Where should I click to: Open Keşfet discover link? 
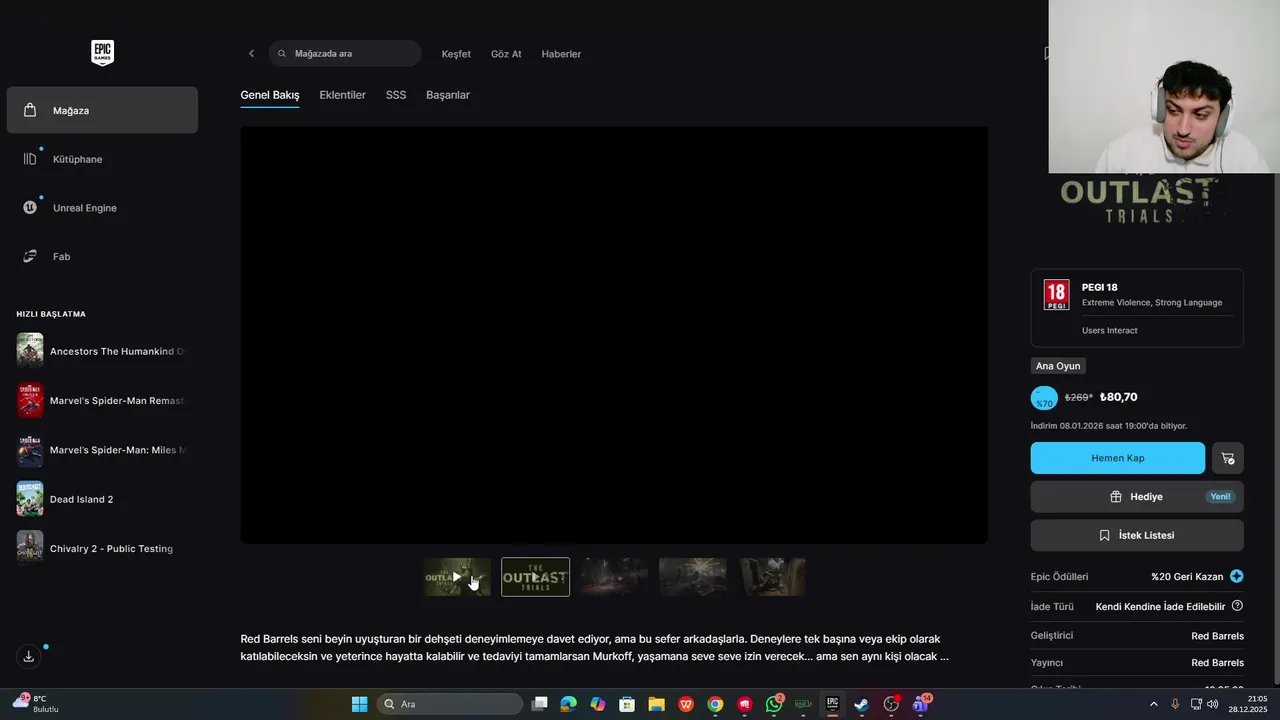(456, 54)
